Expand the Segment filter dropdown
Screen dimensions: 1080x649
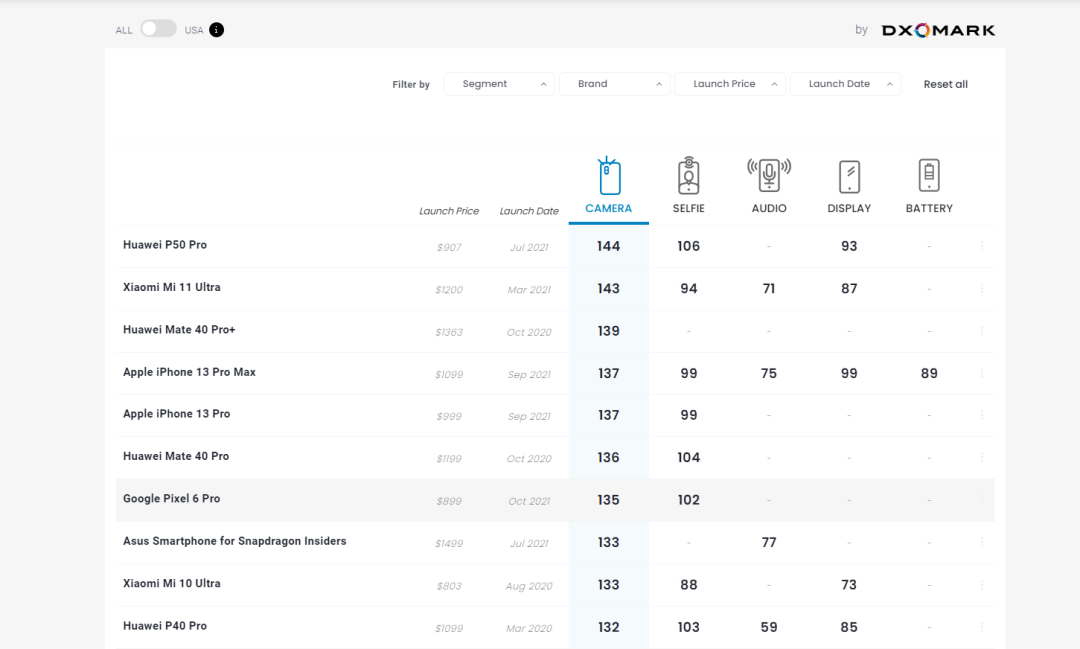(499, 84)
